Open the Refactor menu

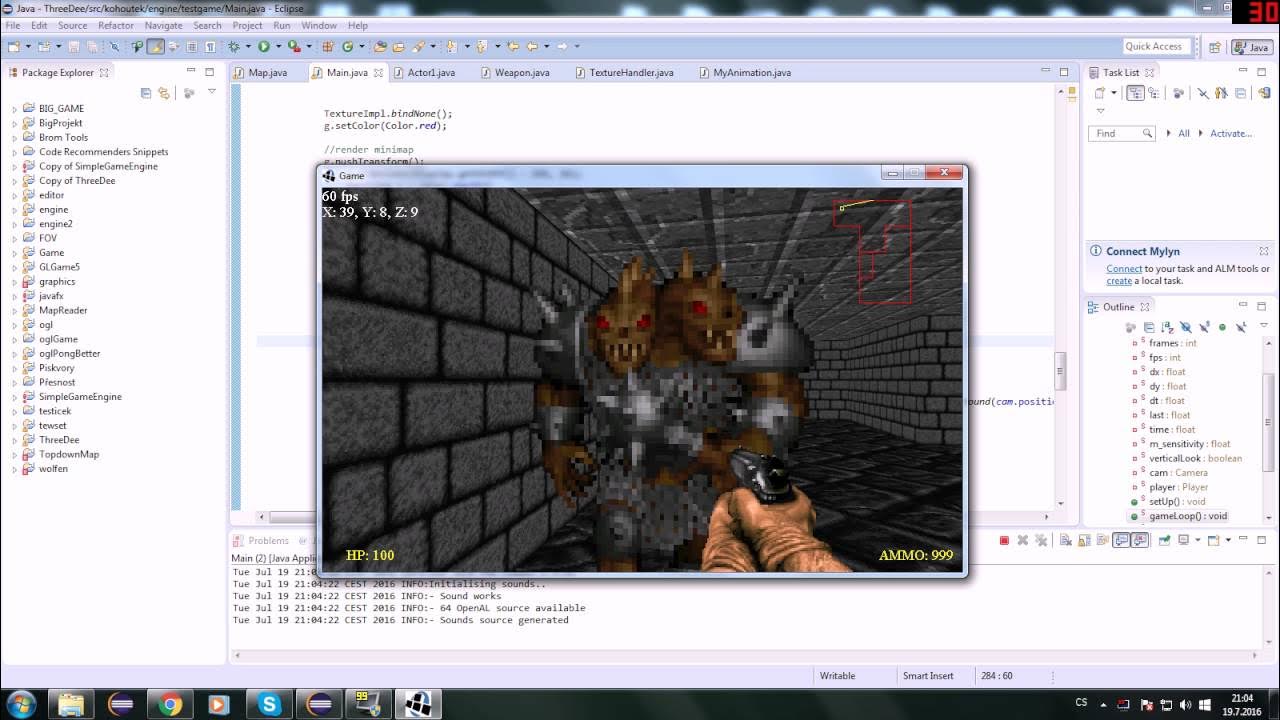[x=116, y=25]
